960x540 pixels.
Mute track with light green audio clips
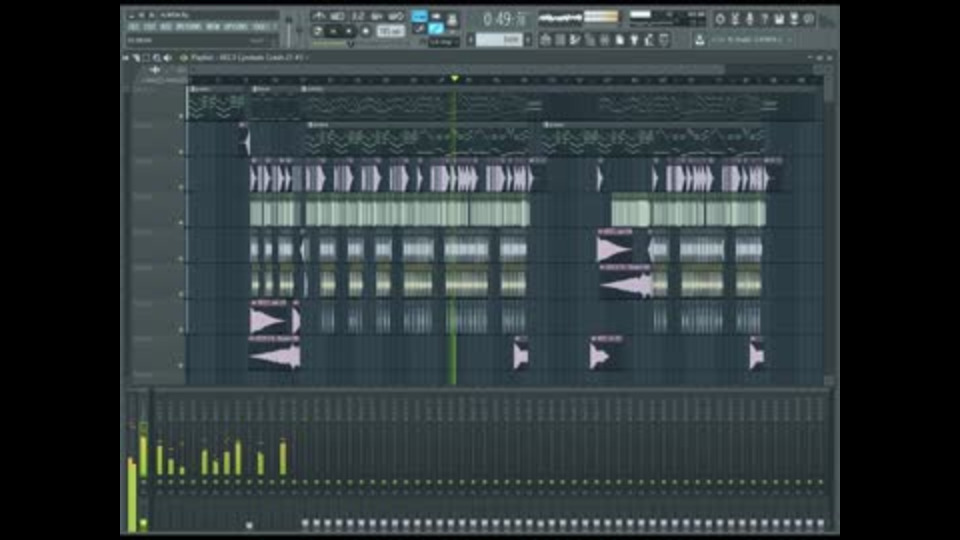181,223
